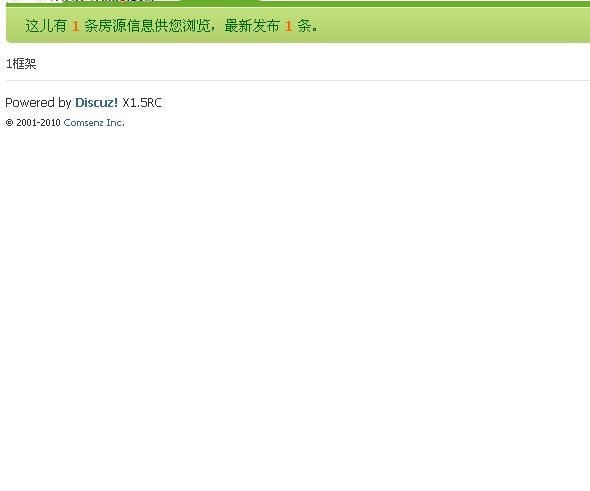
Task: Click the © 2001-2010 copyright text
Action: coord(33,123)
